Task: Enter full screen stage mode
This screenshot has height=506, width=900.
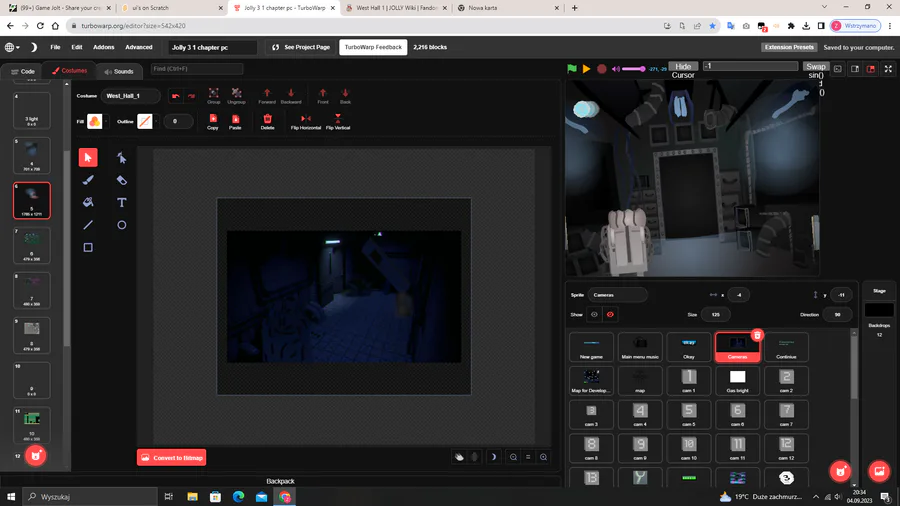Action: point(888,69)
